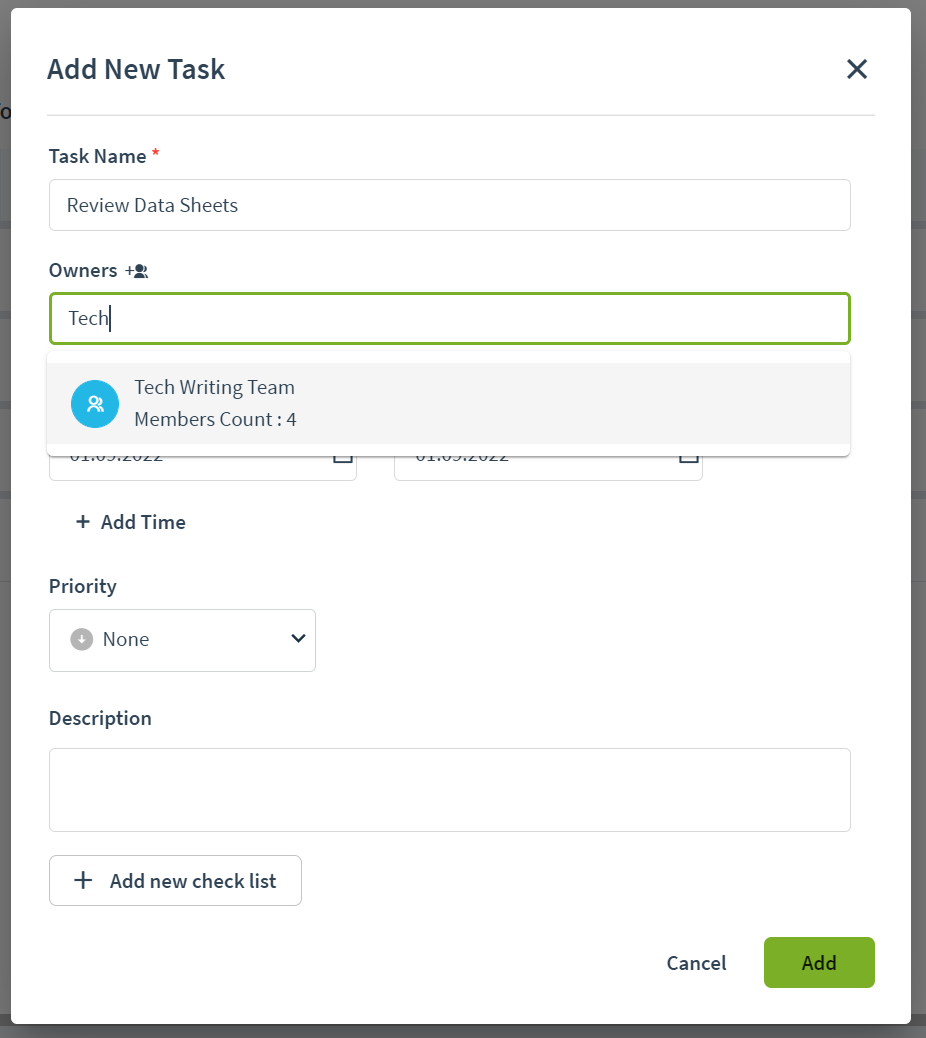
Task: Select the Tech Writing Team avatar icon
Action: pyautogui.click(x=95, y=404)
